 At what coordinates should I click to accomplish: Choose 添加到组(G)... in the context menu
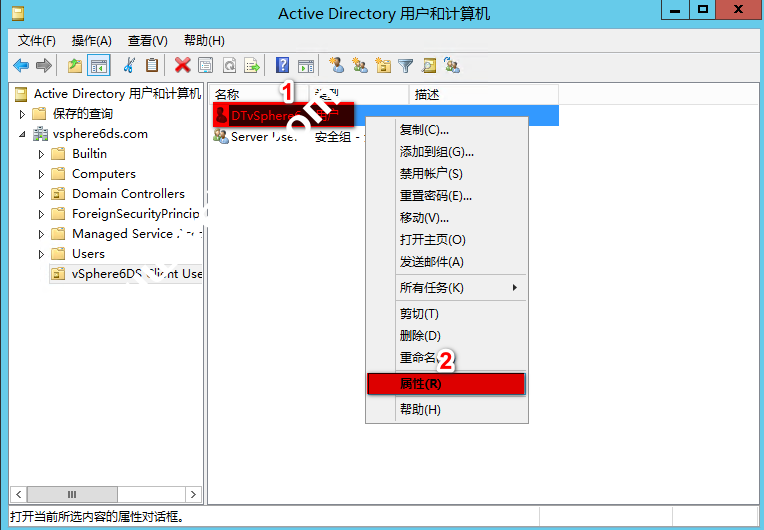447,151
